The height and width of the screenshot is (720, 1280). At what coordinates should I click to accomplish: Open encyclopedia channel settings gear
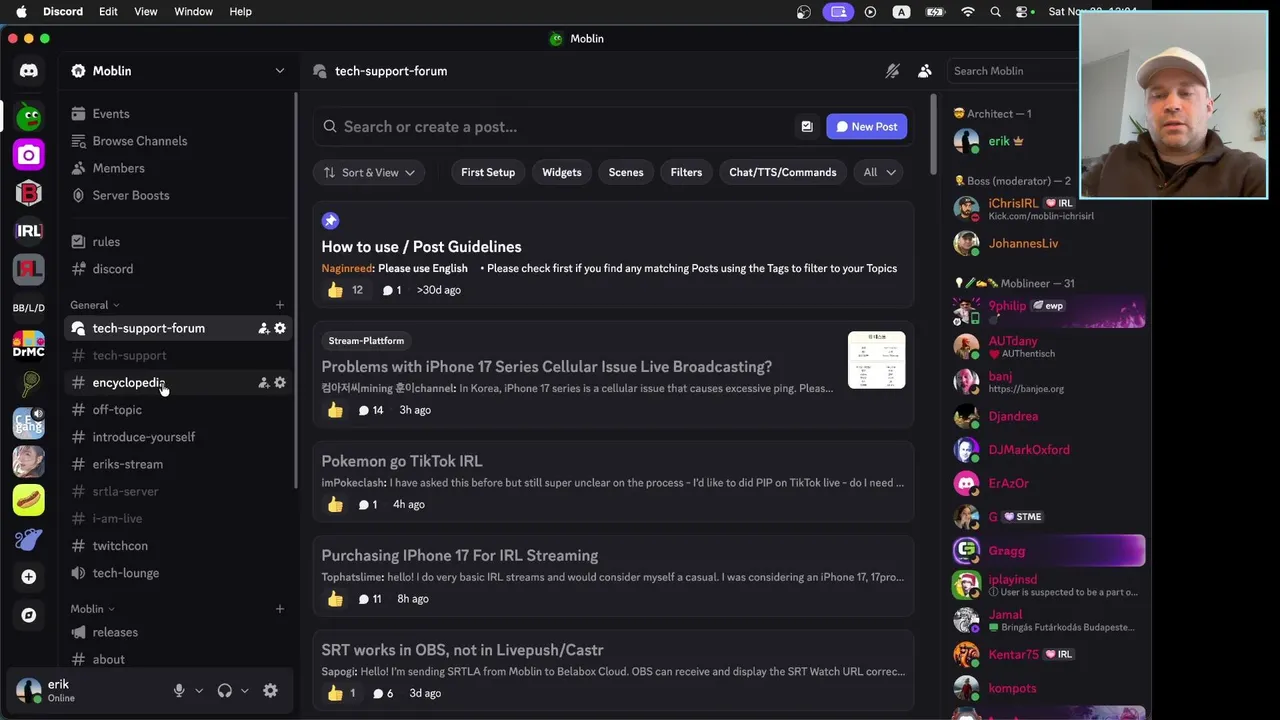[x=280, y=382]
